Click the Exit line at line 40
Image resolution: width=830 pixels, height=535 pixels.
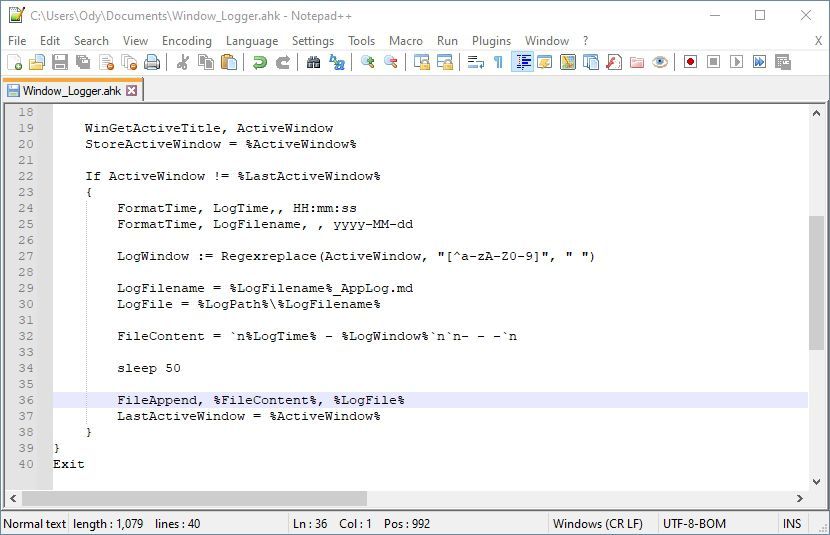click(69, 464)
